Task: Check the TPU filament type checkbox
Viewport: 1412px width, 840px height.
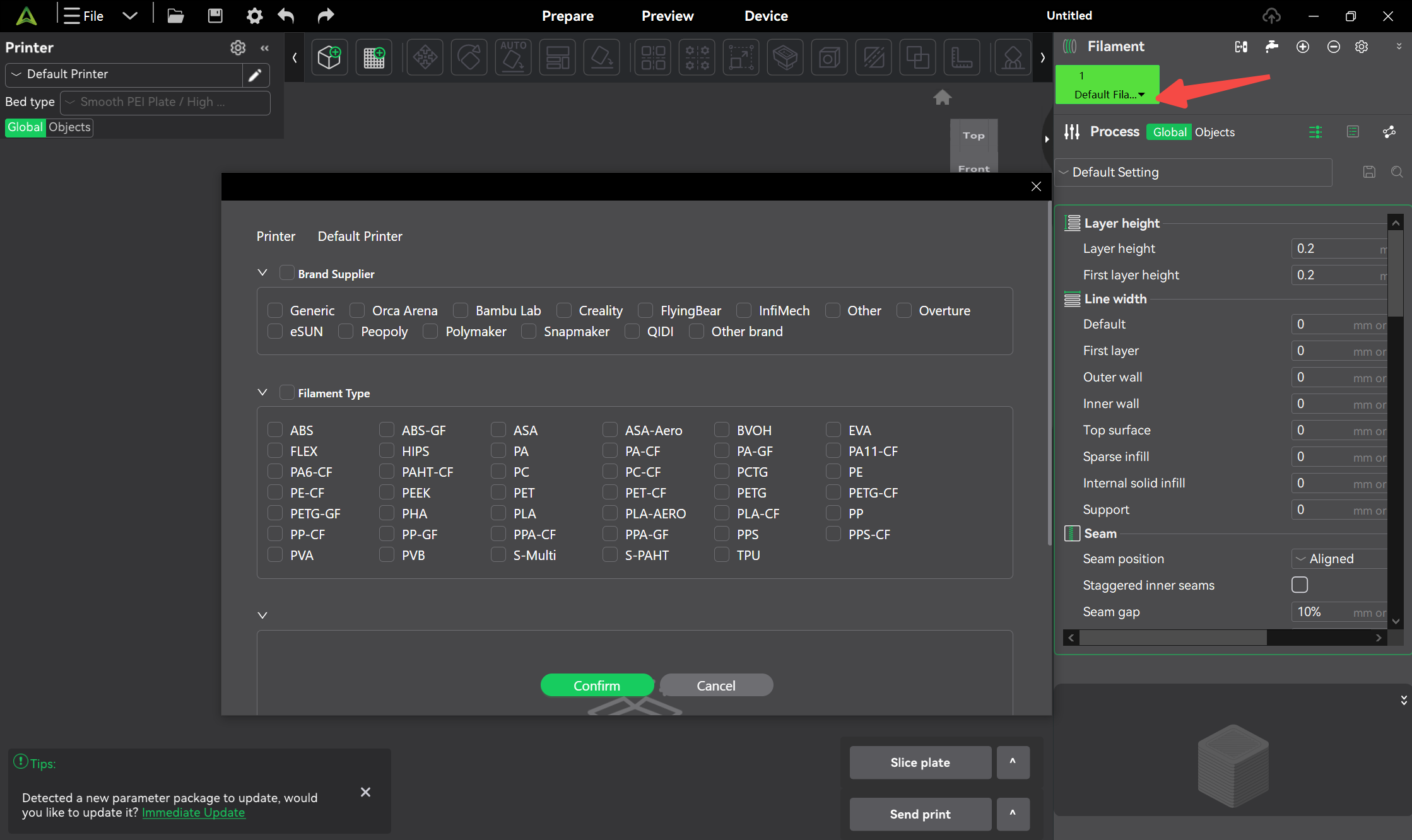Action: coord(721,555)
